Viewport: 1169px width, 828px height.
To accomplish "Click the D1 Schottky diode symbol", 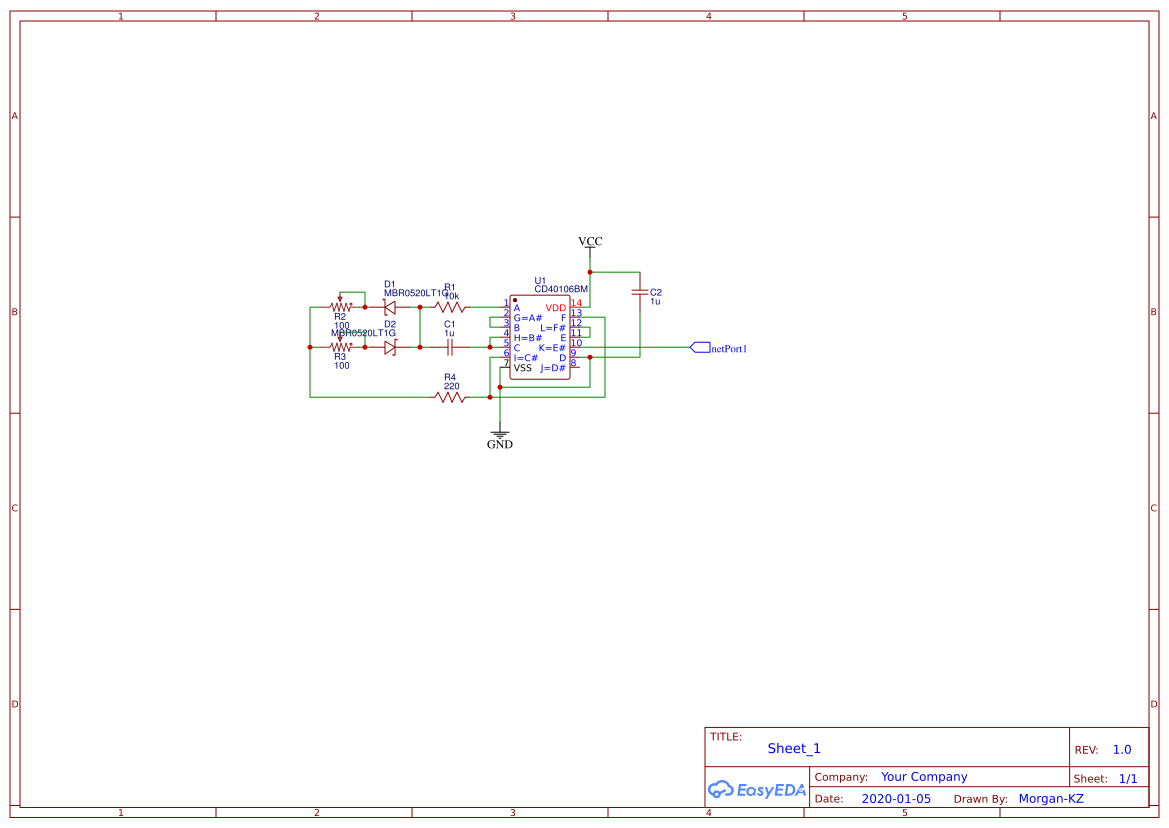I will [389, 307].
